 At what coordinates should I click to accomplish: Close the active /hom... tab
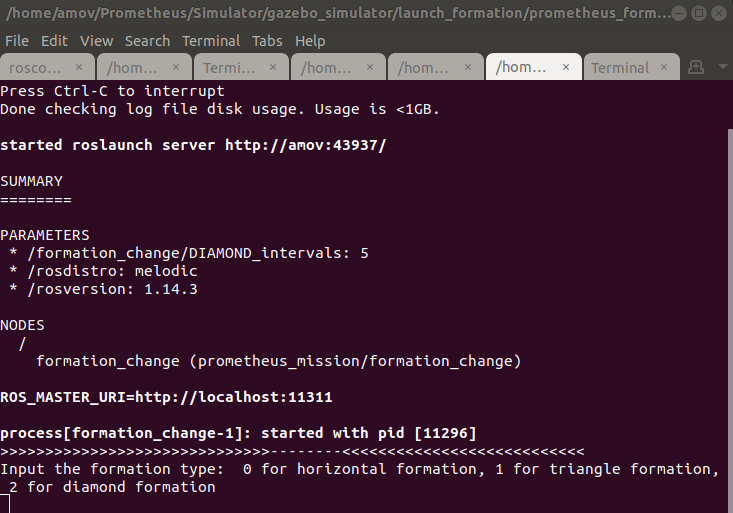566,67
